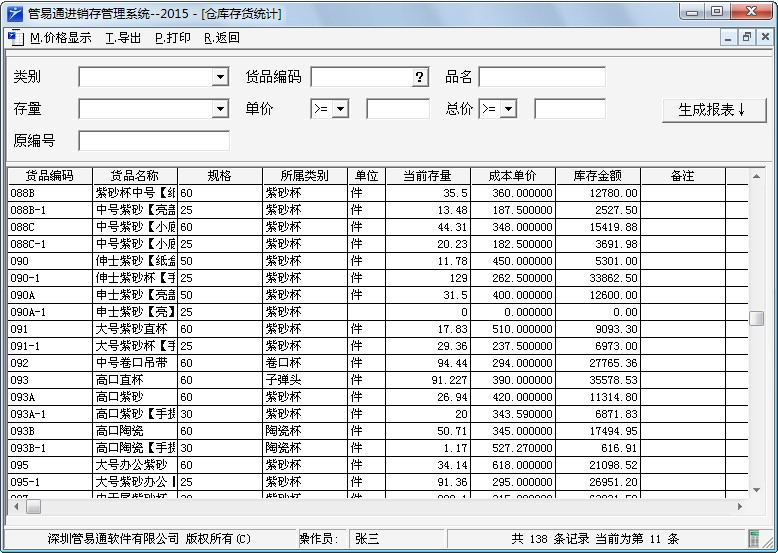Expand the 类别 dropdown list

click(x=220, y=77)
